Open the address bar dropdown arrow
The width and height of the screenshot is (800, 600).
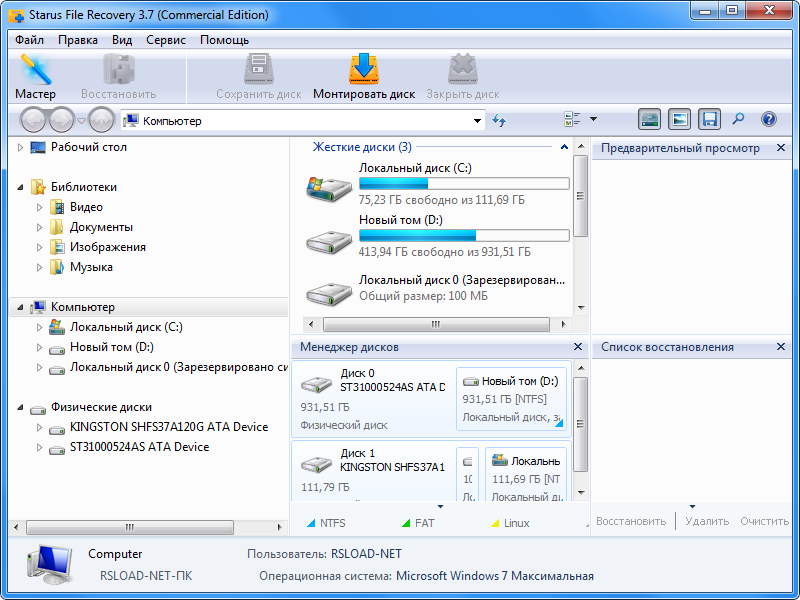[x=477, y=121]
